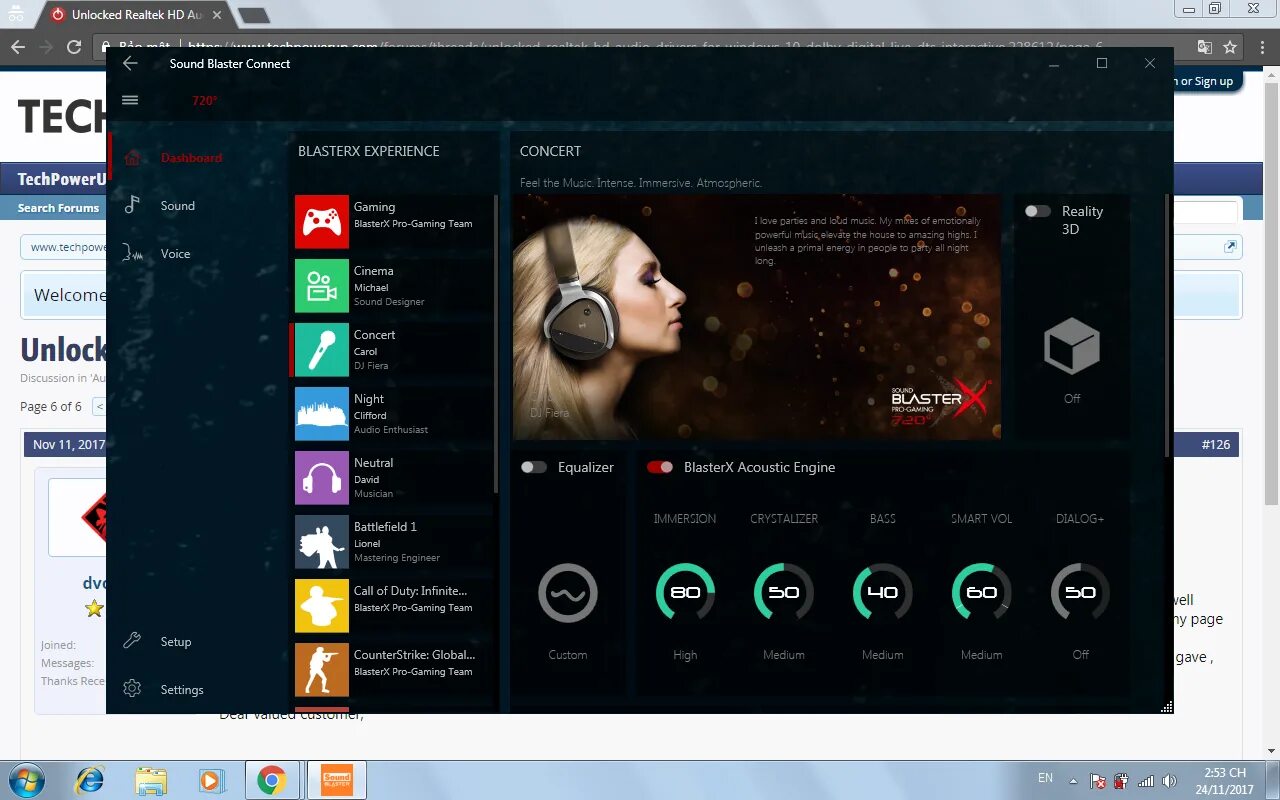
Task: Select the Battlefield 1 soldier icon
Action: click(322, 542)
